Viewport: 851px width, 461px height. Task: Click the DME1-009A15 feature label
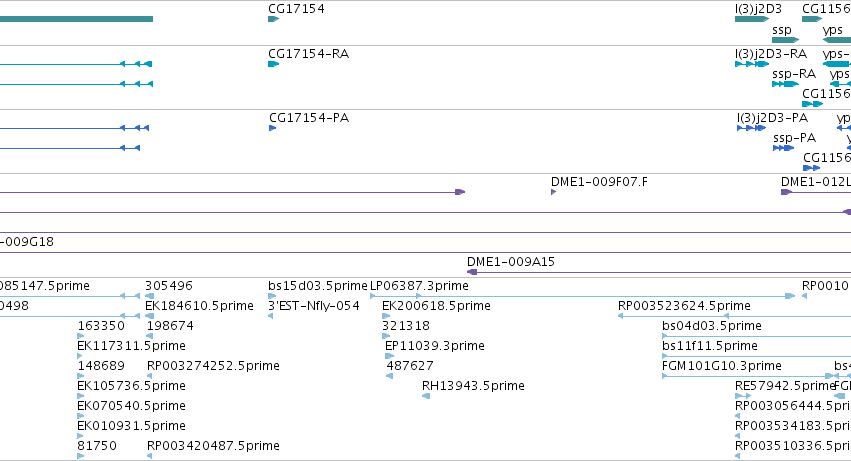click(511, 262)
